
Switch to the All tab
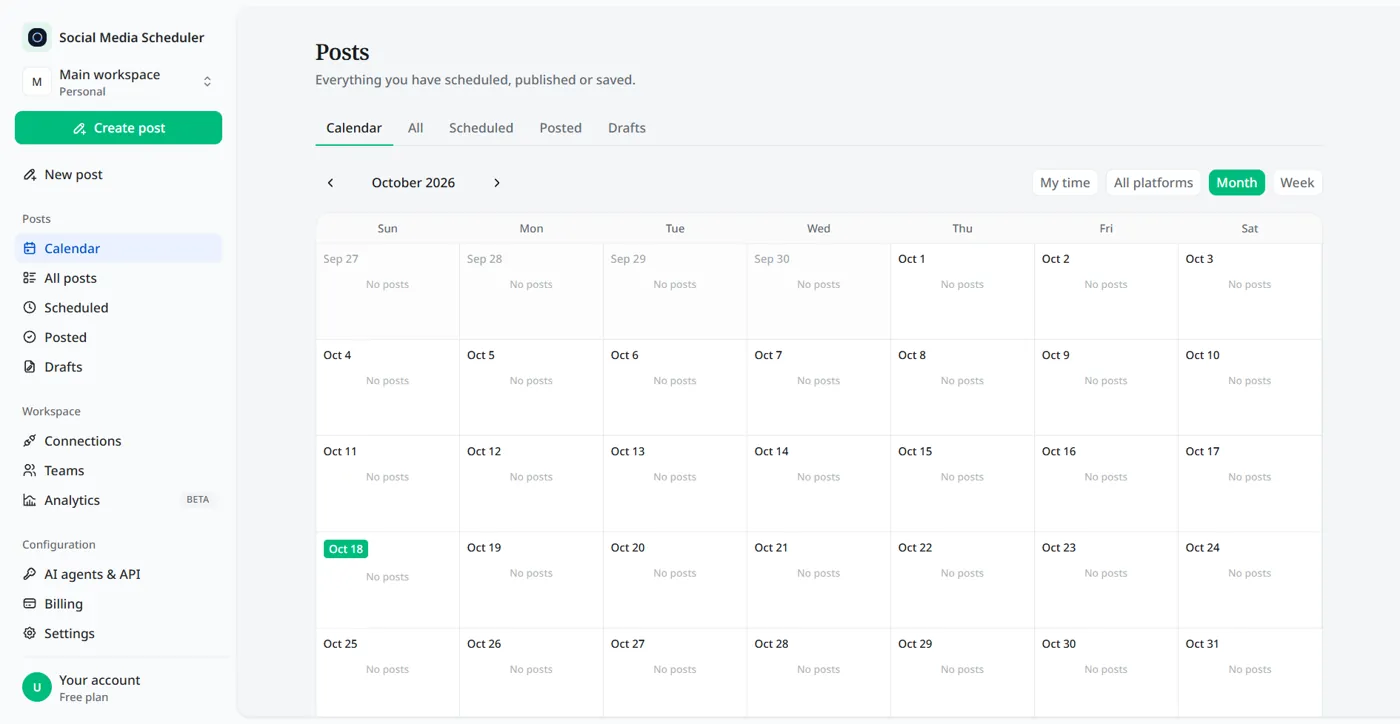pyautogui.click(x=416, y=128)
